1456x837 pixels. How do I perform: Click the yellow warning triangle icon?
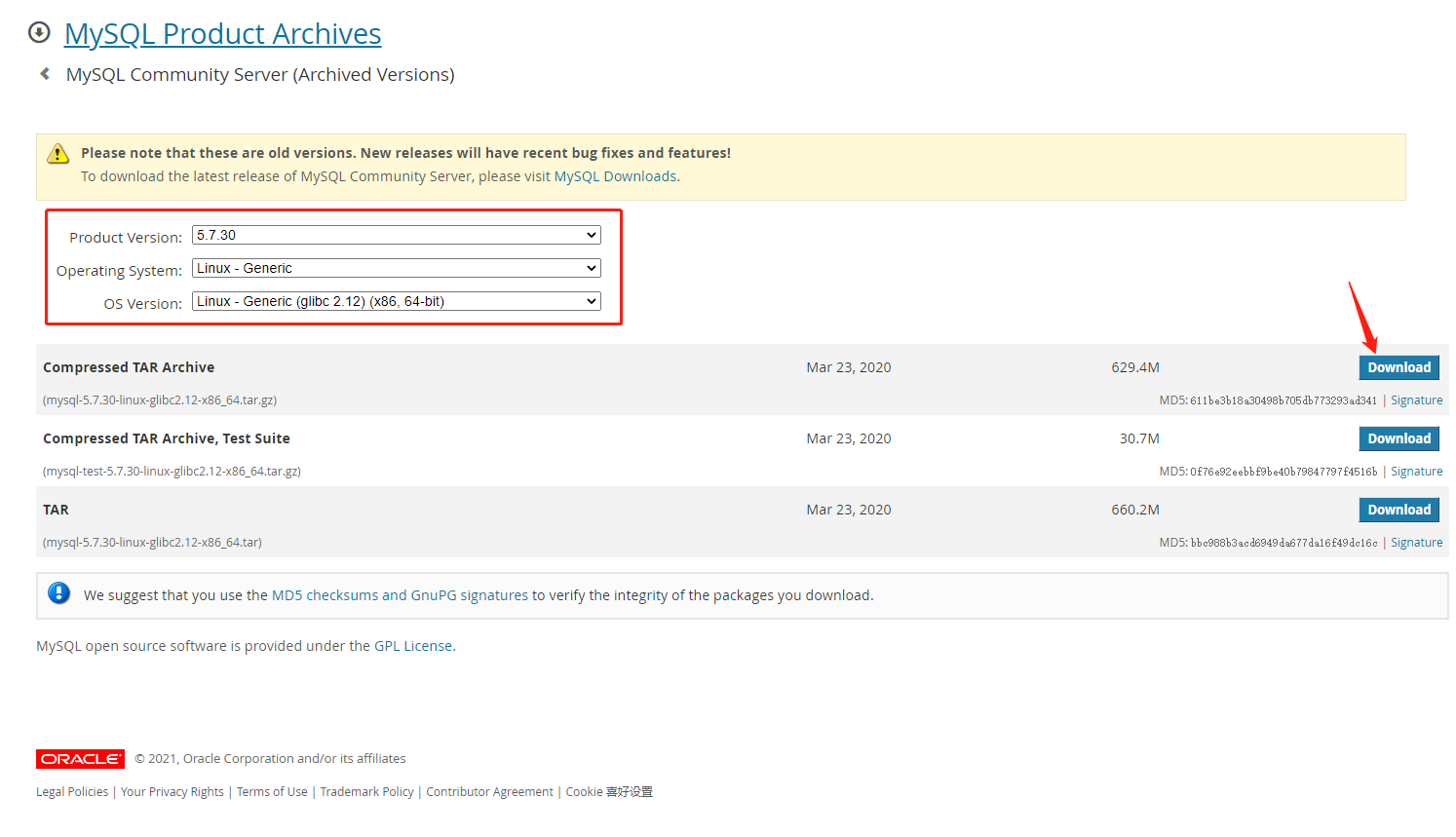tap(58, 154)
